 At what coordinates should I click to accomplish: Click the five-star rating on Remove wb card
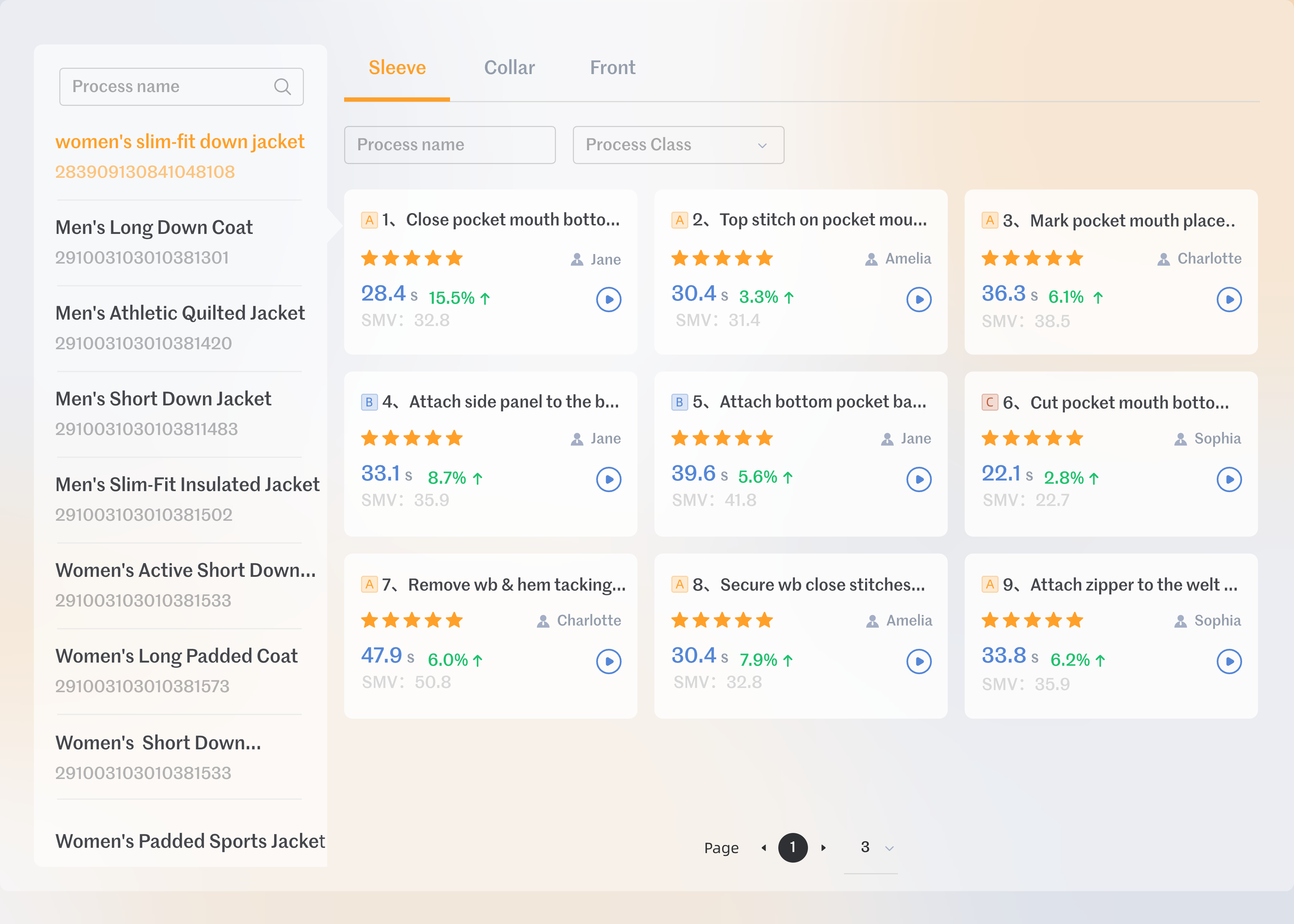coord(412,620)
